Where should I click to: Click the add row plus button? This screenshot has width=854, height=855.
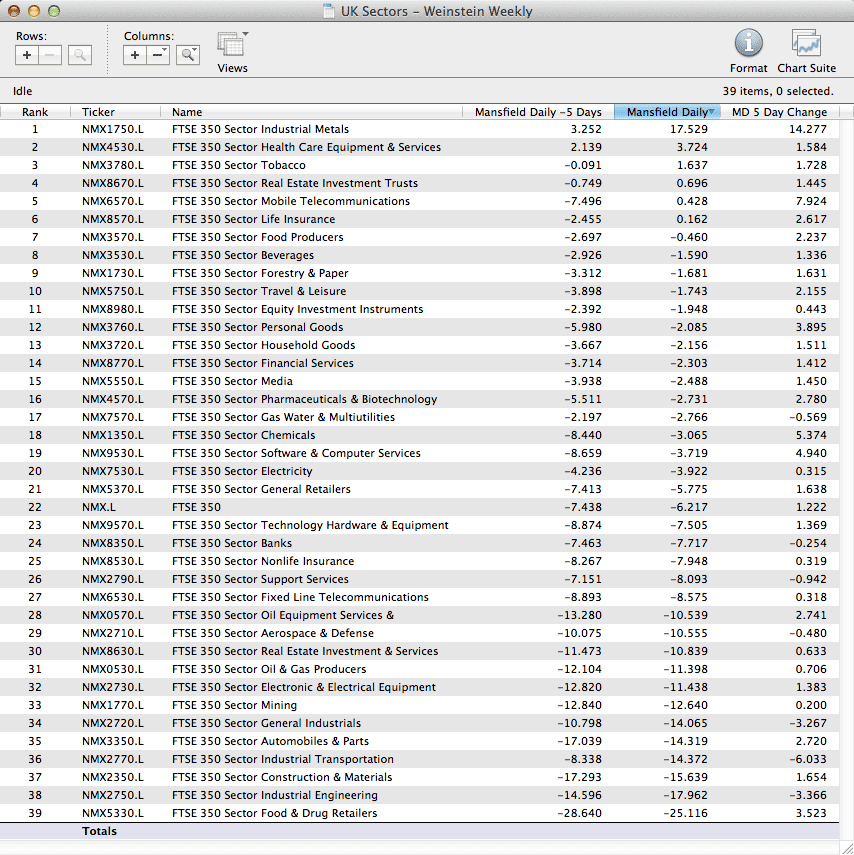[27, 55]
